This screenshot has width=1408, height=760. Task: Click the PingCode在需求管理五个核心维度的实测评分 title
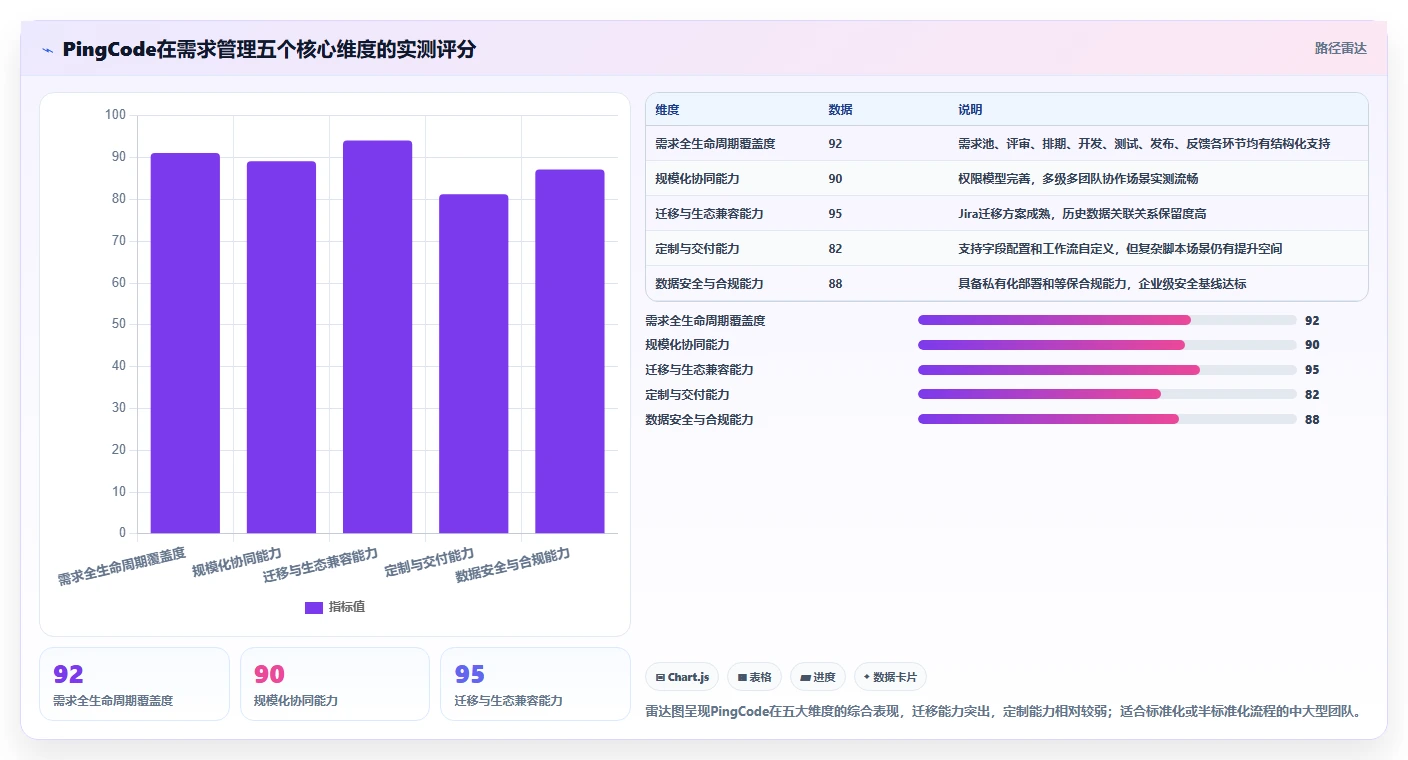coord(269,49)
